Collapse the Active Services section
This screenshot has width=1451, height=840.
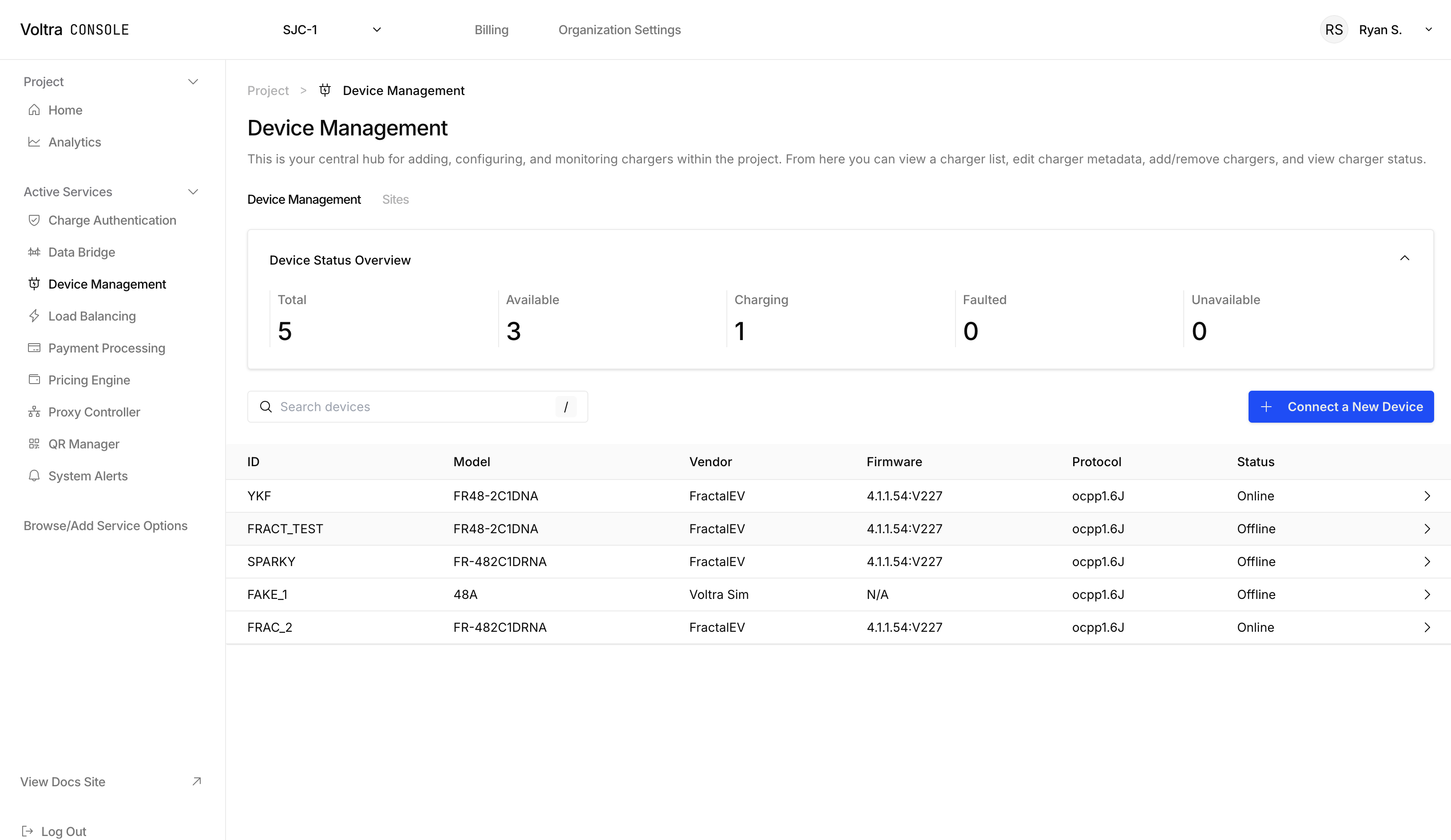point(194,191)
